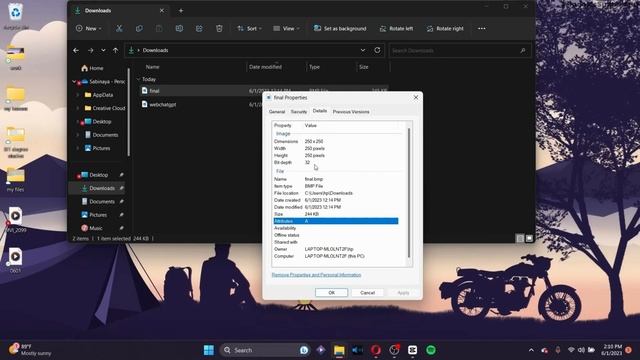The height and width of the screenshot is (360, 640).
Task: Switch to details view layout icon
Action: (520, 238)
